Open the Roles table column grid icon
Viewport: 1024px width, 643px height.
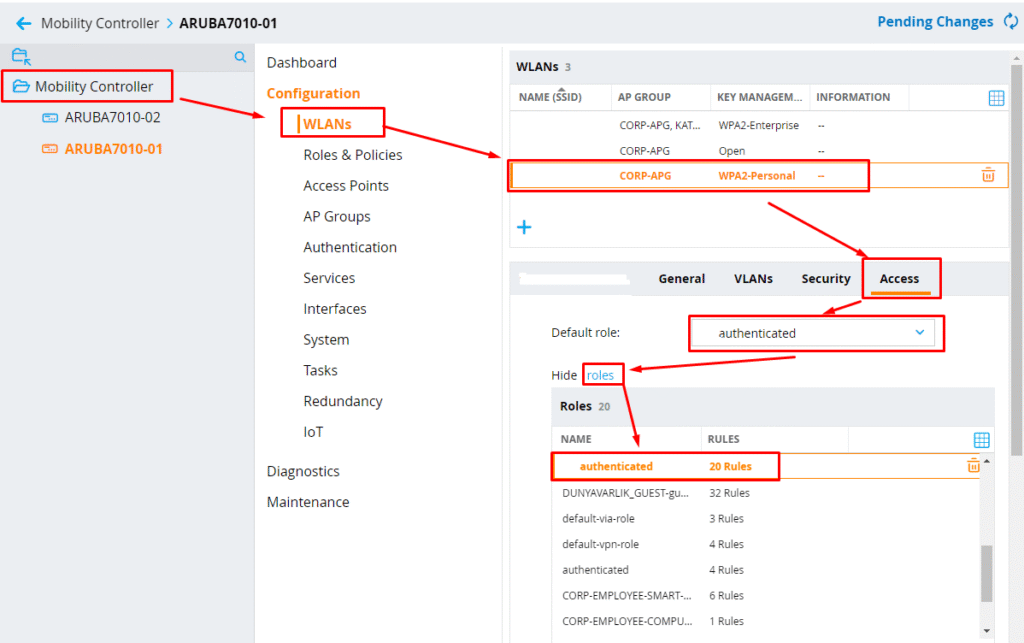(981, 440)
